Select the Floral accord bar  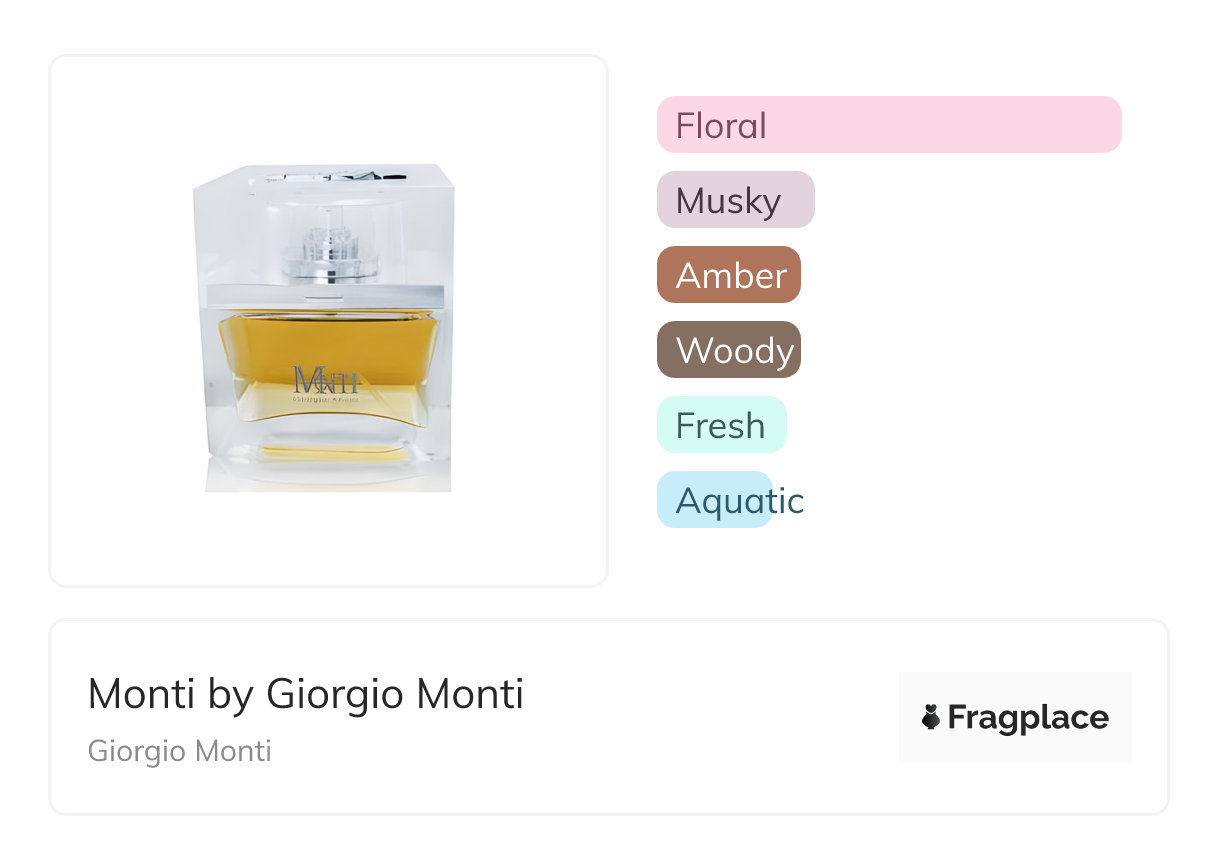[x=888, y=125]
